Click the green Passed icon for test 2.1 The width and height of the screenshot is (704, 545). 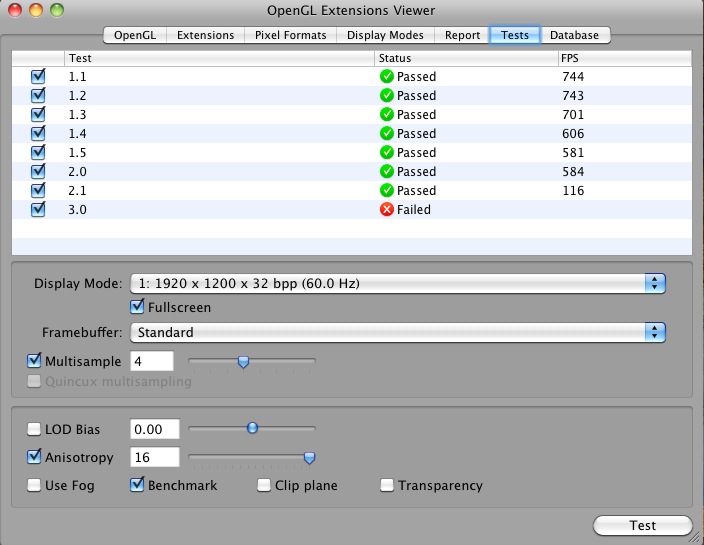click(x=387, y=190)
